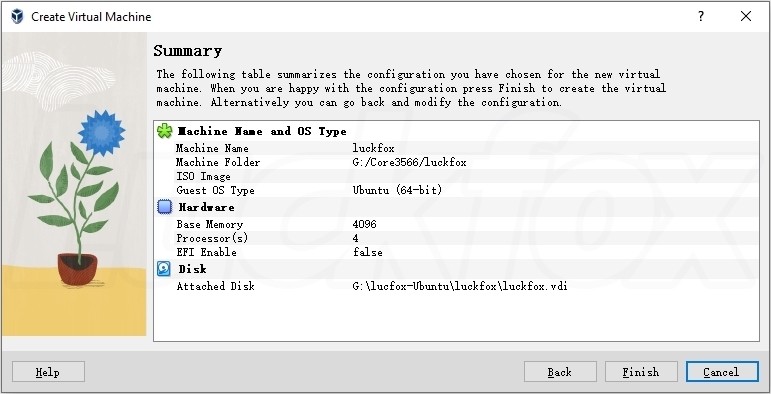
Task: Select the Base Memory 4096 row
Action: click(456, 224)
